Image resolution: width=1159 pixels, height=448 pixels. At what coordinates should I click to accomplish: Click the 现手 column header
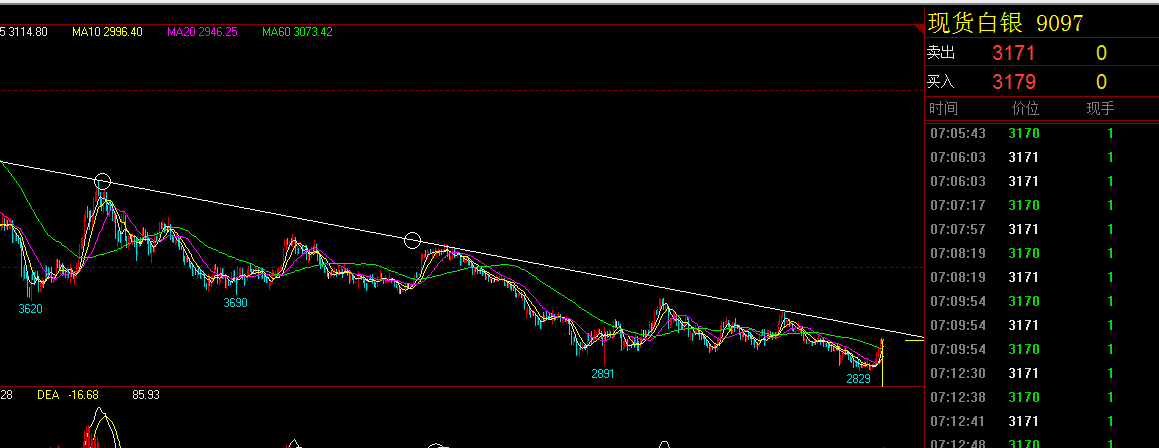click(x=1100, y=109)
